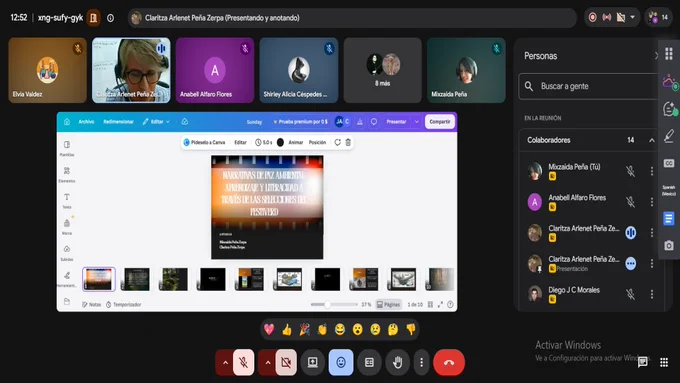
Task: Open options for Diego J C Morales
Action: click(652, 295)
